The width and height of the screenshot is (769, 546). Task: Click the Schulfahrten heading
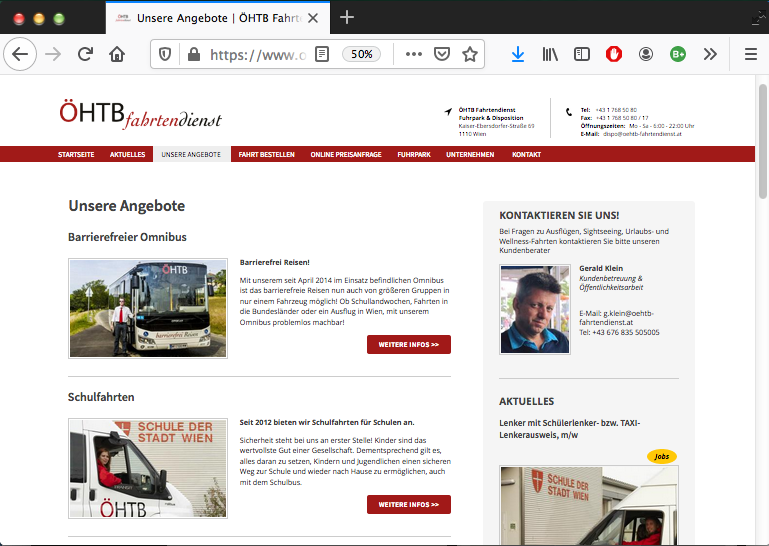(x=101, y=397)
